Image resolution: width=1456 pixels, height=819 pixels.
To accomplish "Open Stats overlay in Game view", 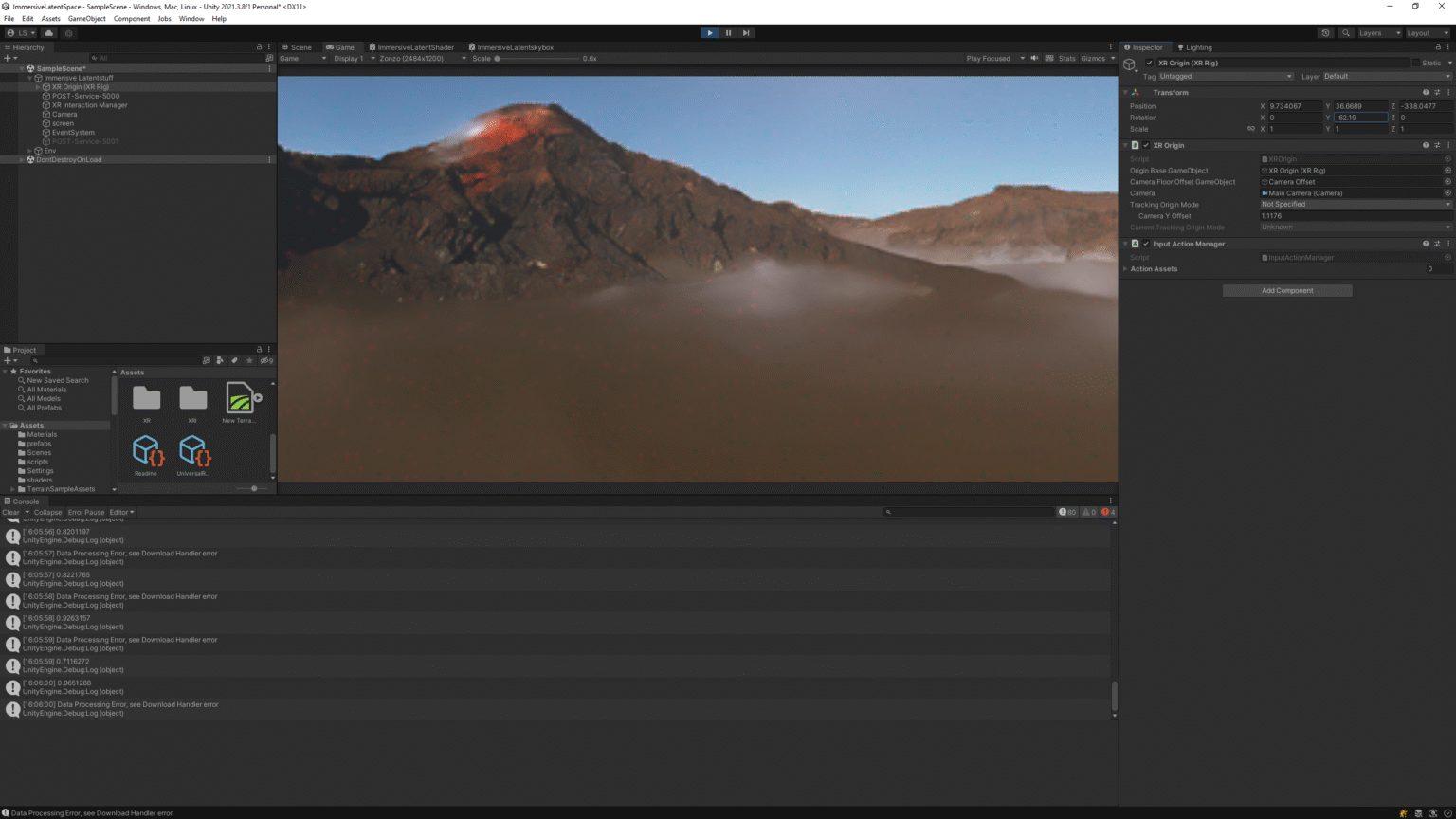I will [x=1067, y=59].
